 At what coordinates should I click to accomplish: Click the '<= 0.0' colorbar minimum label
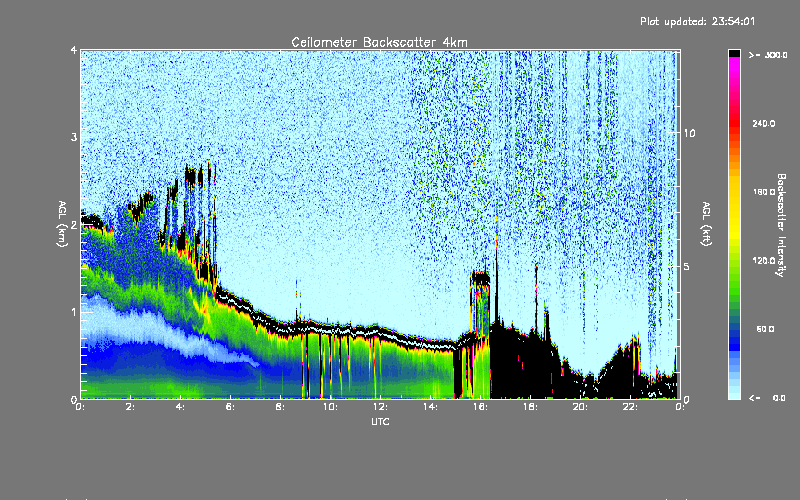click(768, 398)
